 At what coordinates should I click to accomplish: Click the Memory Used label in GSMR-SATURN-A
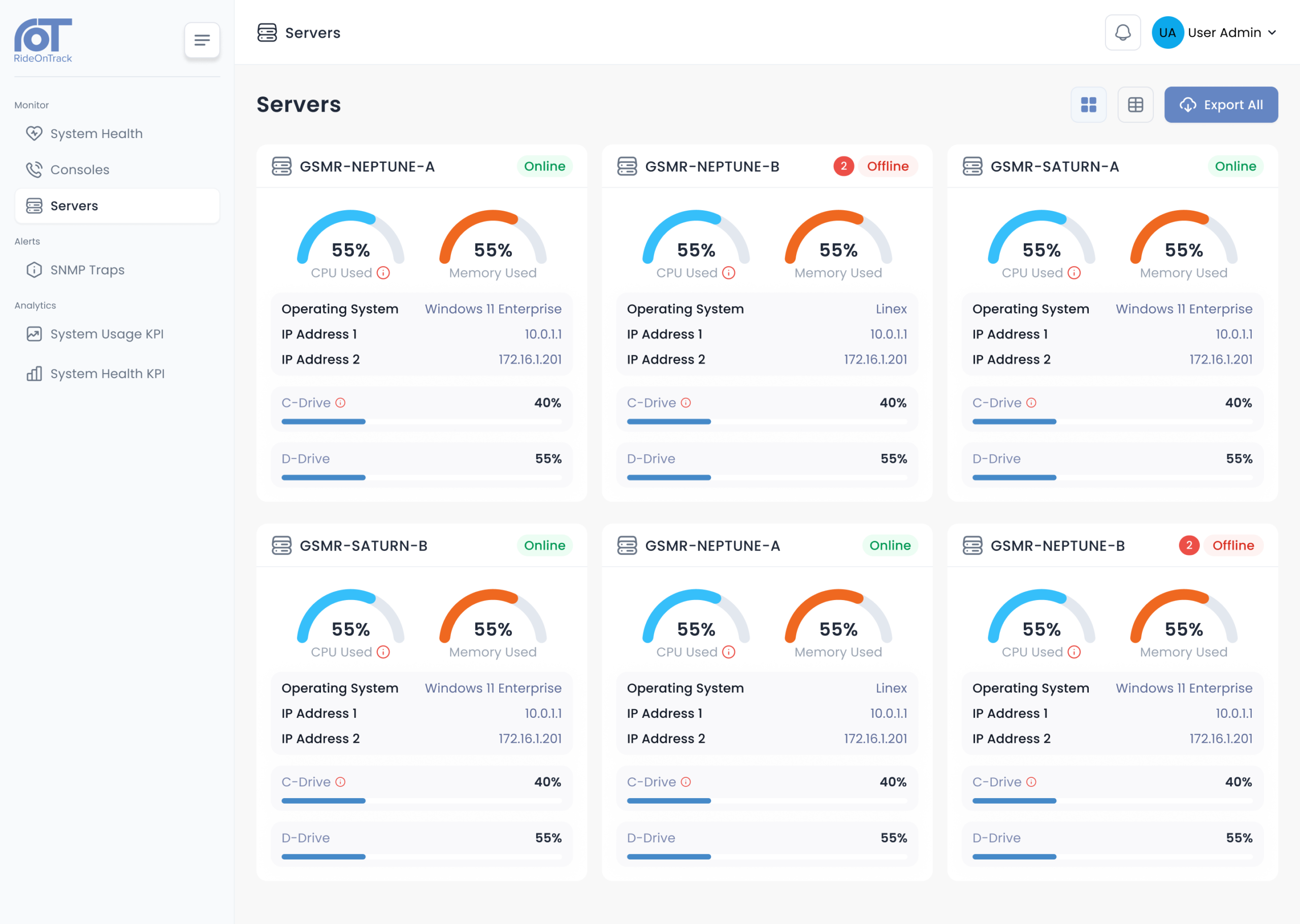point(1183,273)
